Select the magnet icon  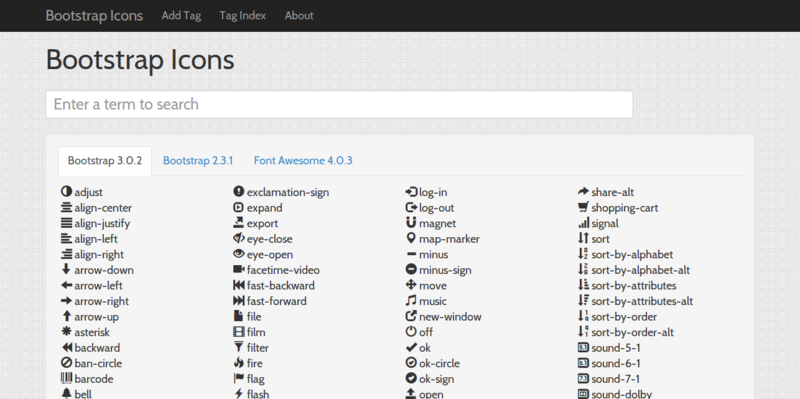coord(411,223)
